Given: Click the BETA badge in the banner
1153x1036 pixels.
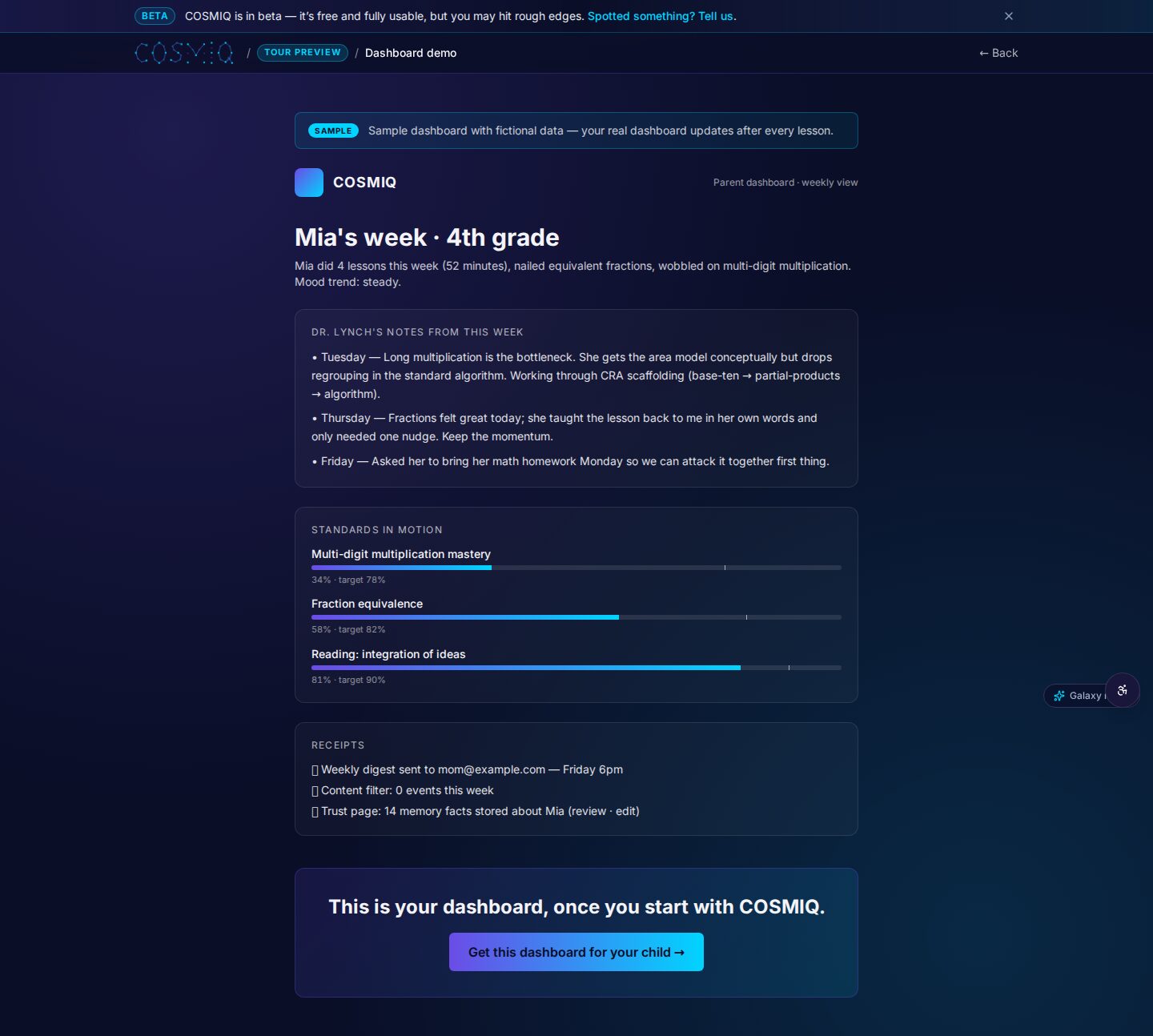Looking at the screenshot, I should (155, 16).
